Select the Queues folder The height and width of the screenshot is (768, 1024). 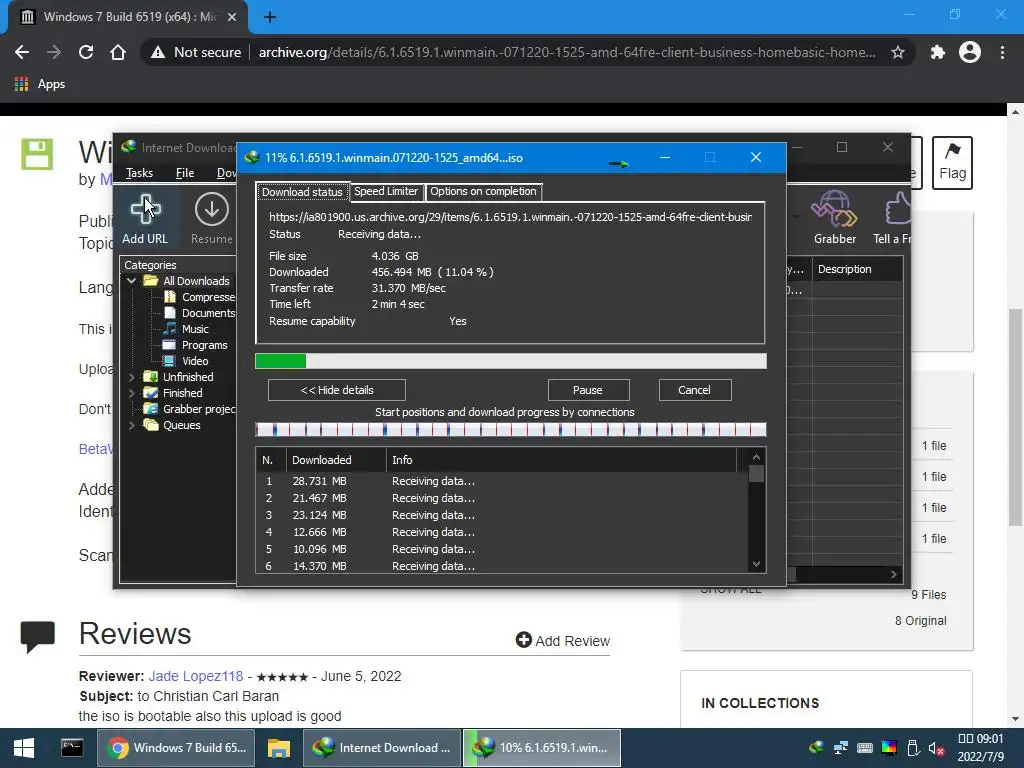pyautogui.click(x=182, y=425)
